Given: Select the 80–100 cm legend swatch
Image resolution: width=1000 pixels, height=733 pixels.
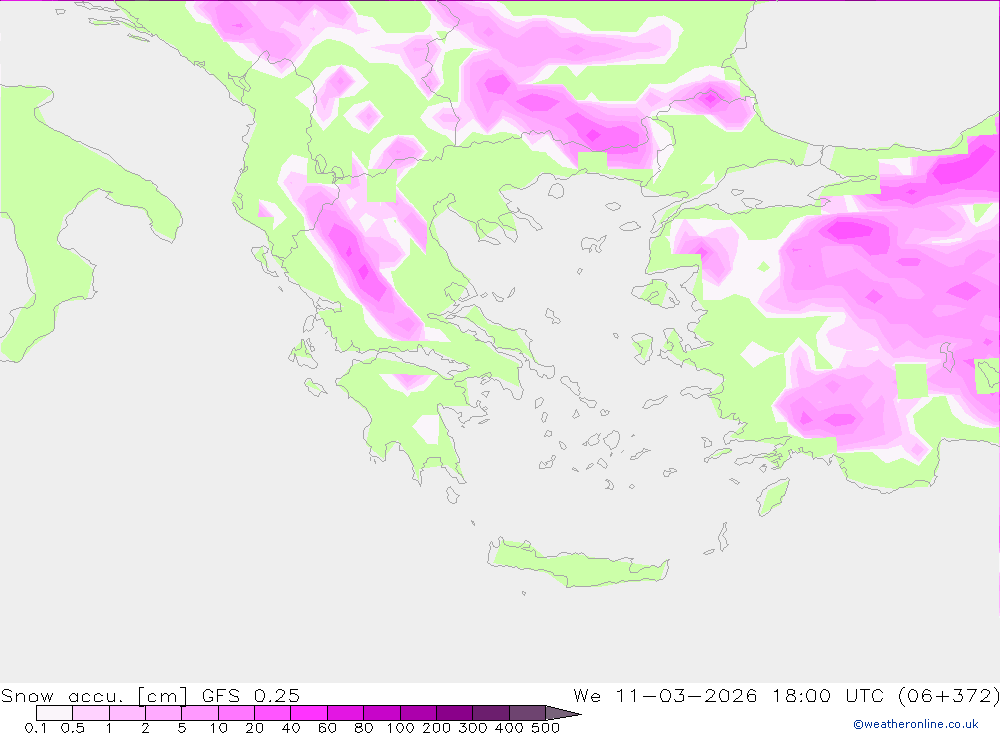Looking at the screenshot, I should click(381, 713).
